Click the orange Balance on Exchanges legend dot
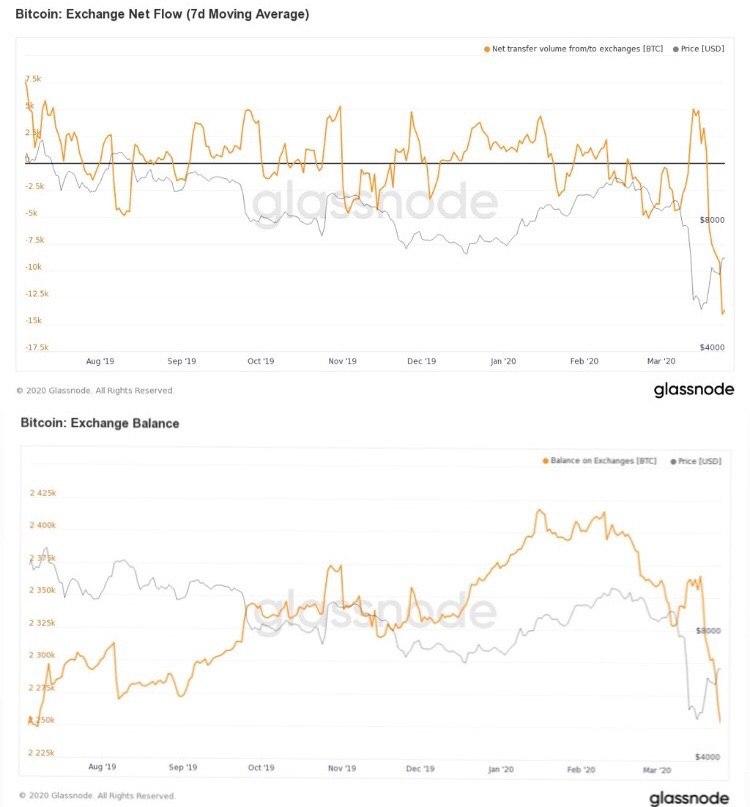 click(546, 461)
